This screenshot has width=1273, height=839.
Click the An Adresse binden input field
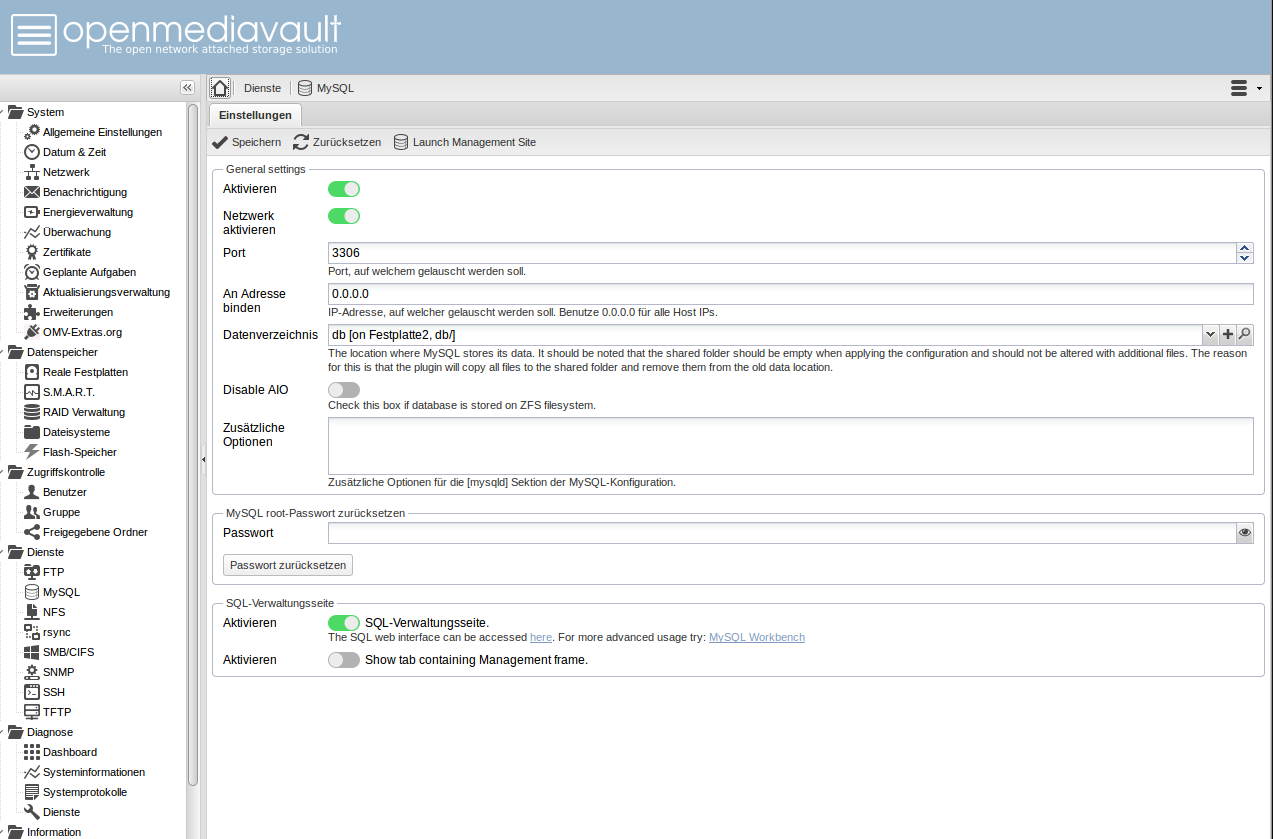790,294
